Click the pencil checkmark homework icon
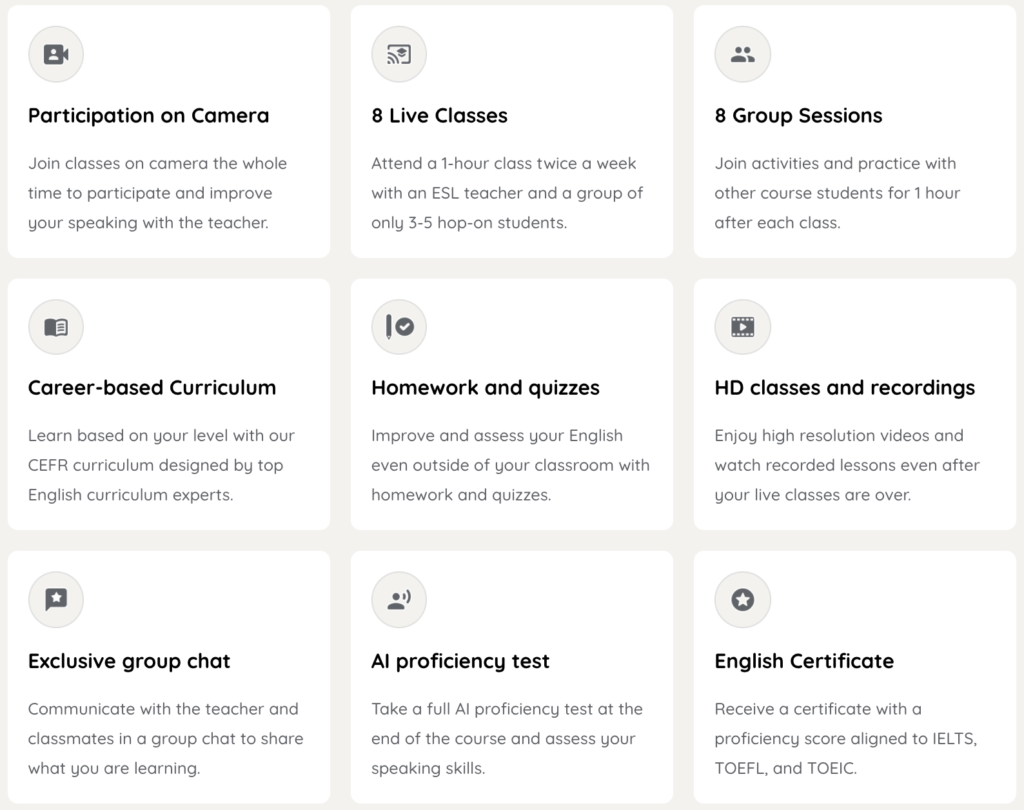The image size is (1024, 810). (x=399, y=327)
